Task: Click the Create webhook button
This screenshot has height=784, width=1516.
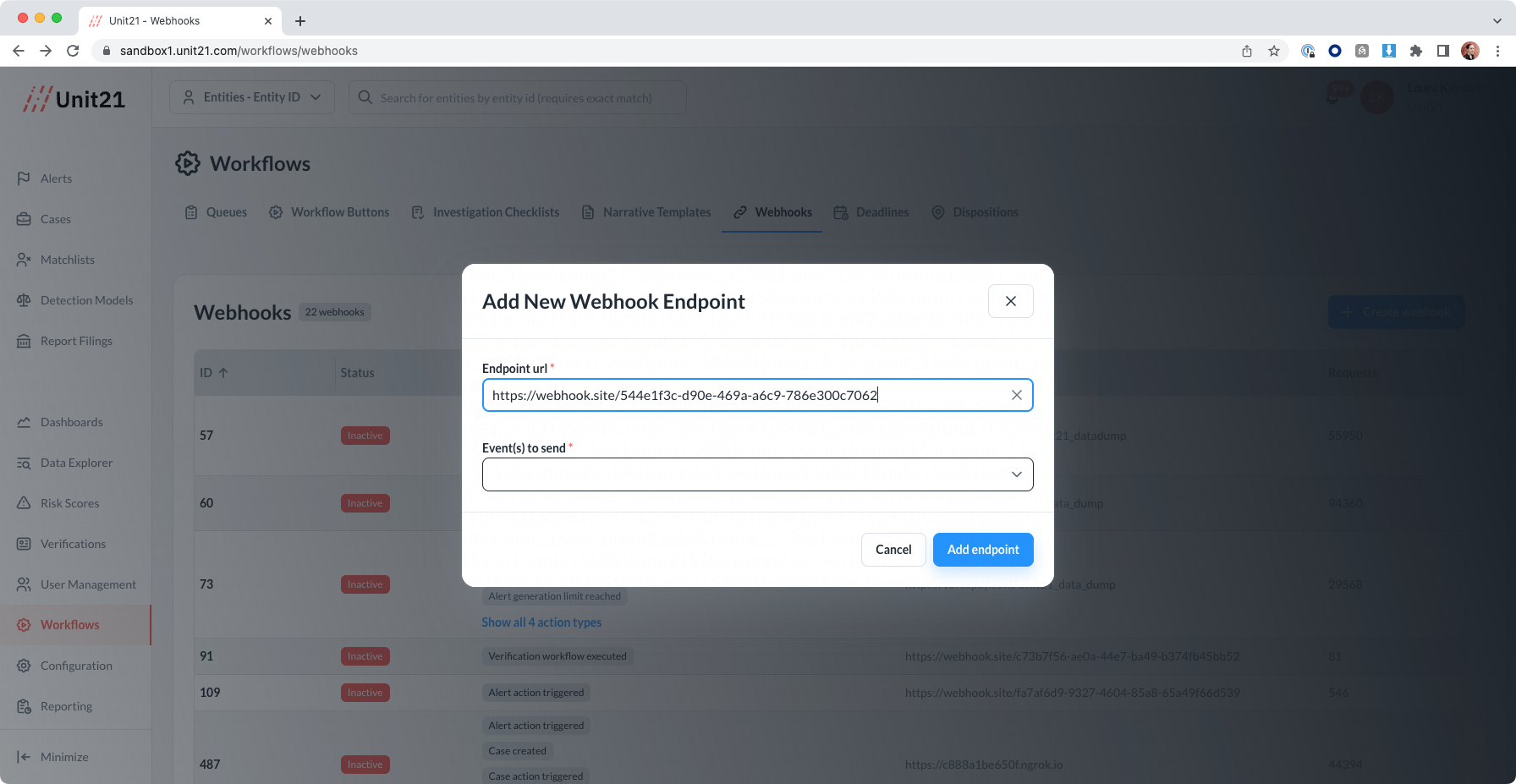Action: 1396,312
